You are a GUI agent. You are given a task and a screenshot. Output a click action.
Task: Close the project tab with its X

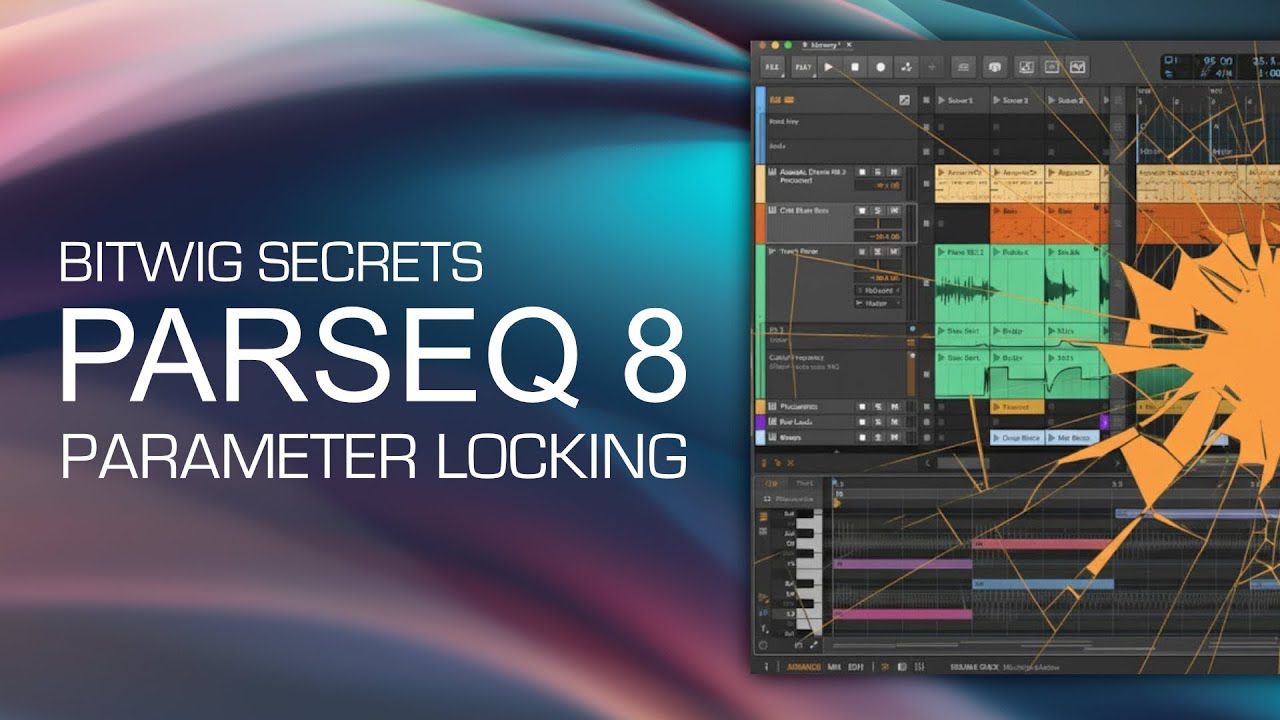(848, 46)
